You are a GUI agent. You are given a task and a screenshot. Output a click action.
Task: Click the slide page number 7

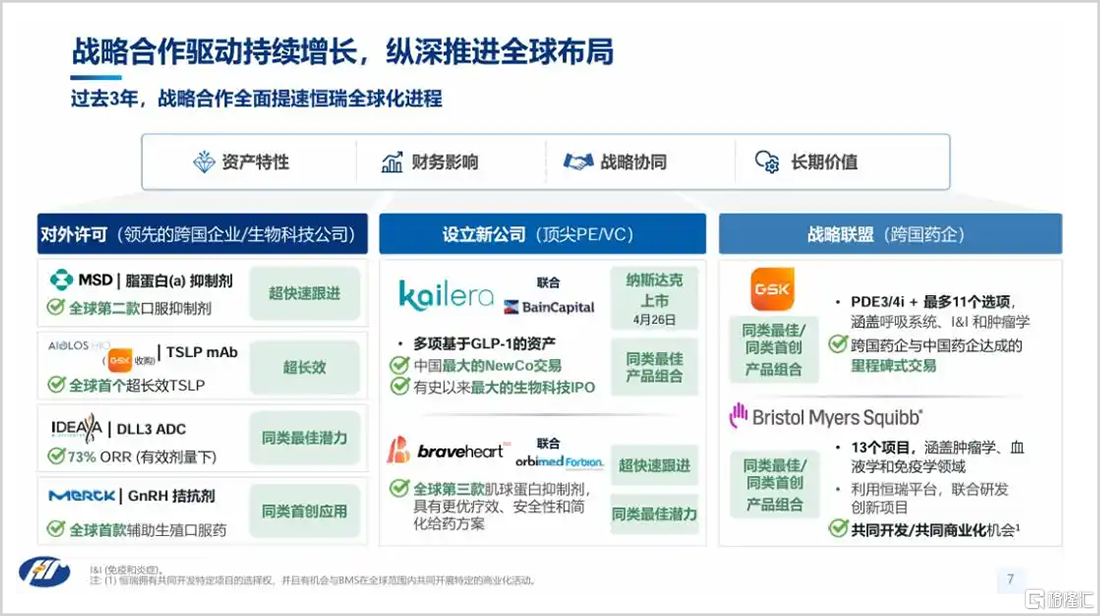tap(1010, 579)
